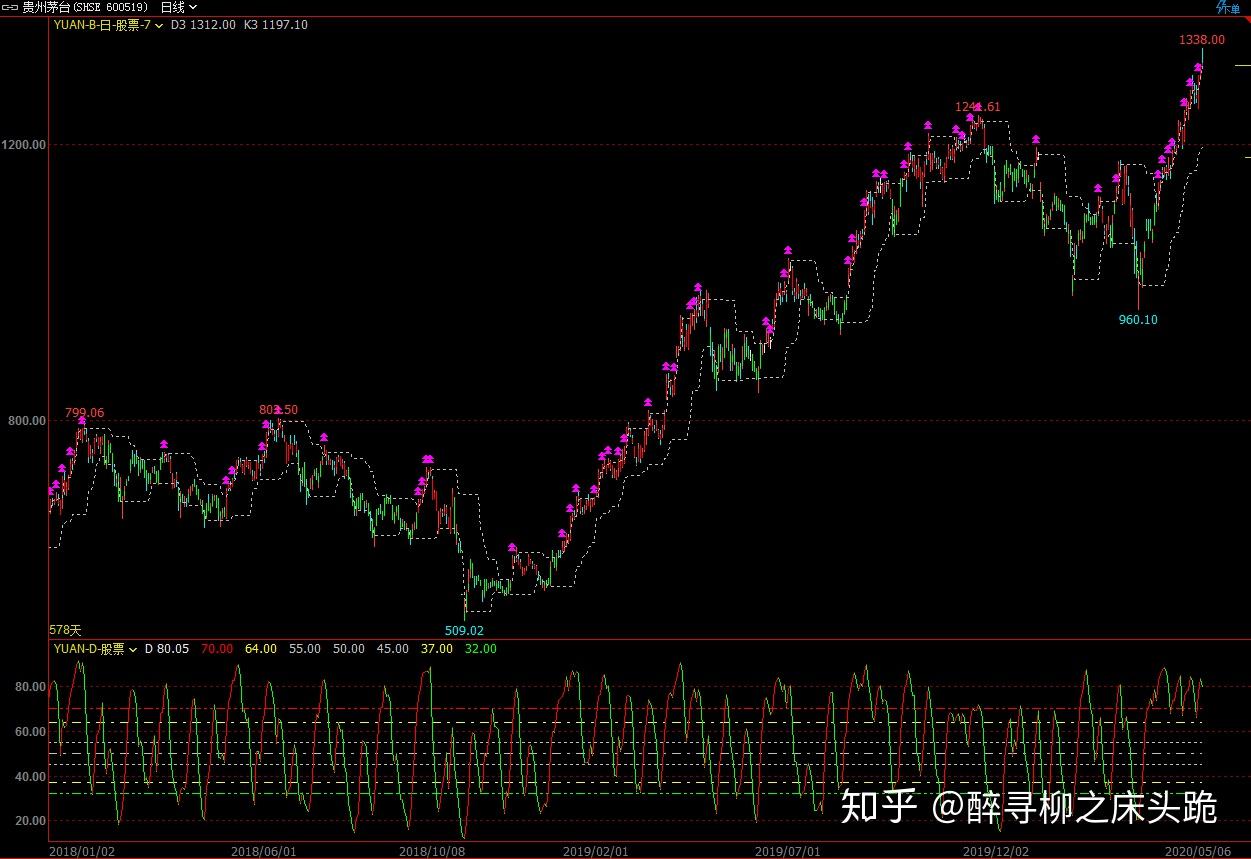The width and height of the screenshot is (1251, 859).
Task: Click the 509.02 low price label
Action: (x=464, y=631)
